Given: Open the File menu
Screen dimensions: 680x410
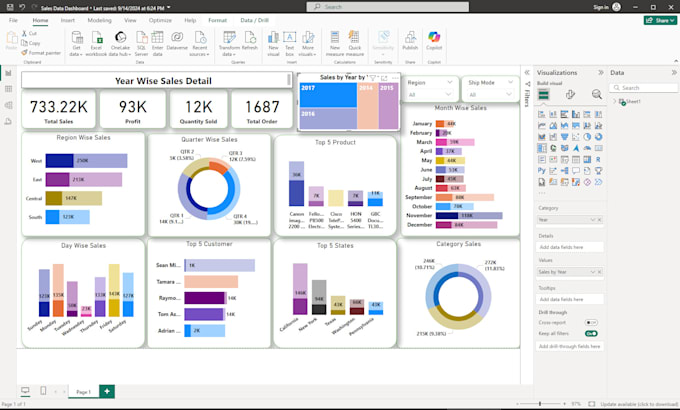Looking at the screenshot, I should [13, 20].
